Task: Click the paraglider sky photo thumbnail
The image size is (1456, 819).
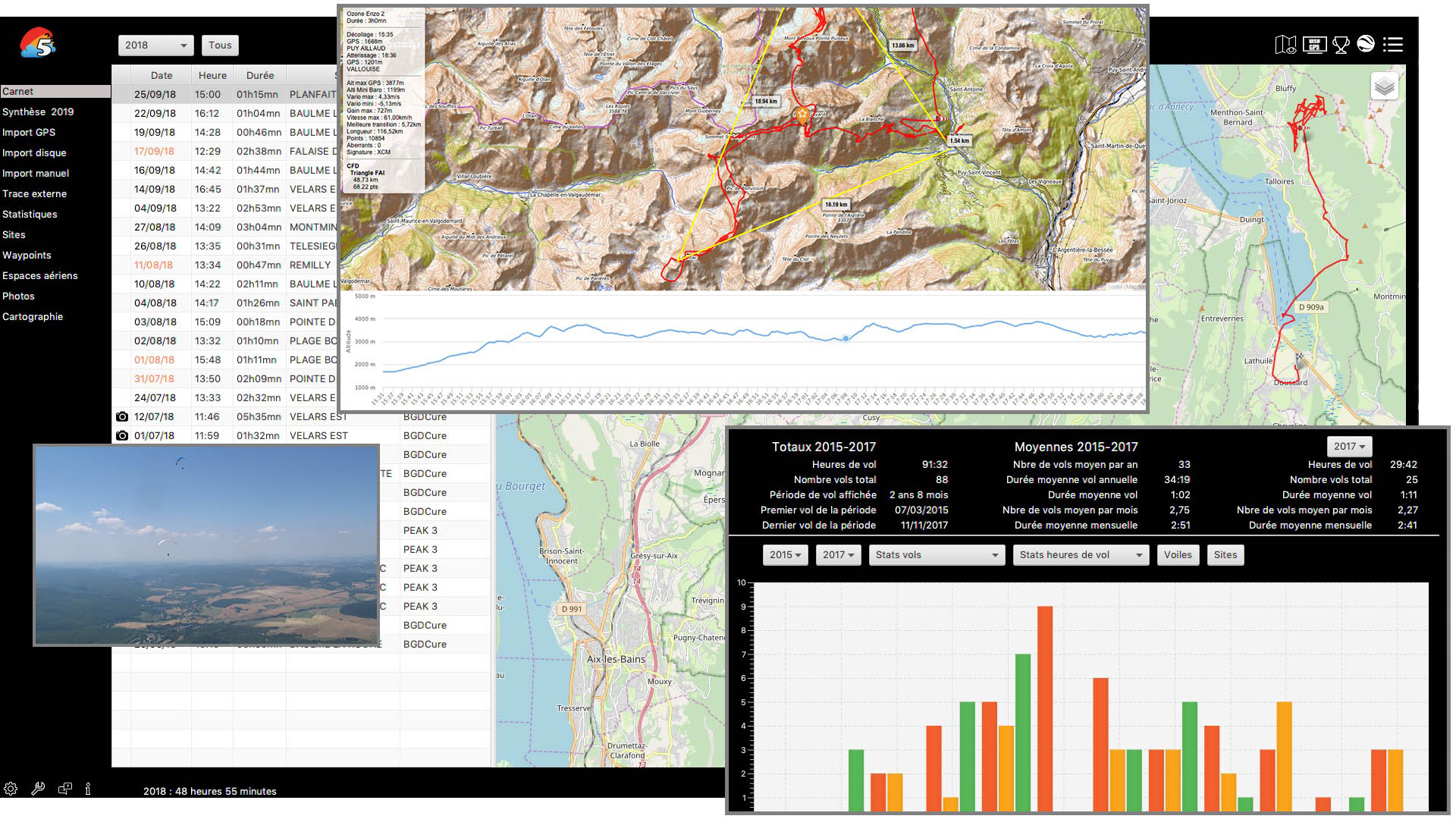Action: point(206,544)
